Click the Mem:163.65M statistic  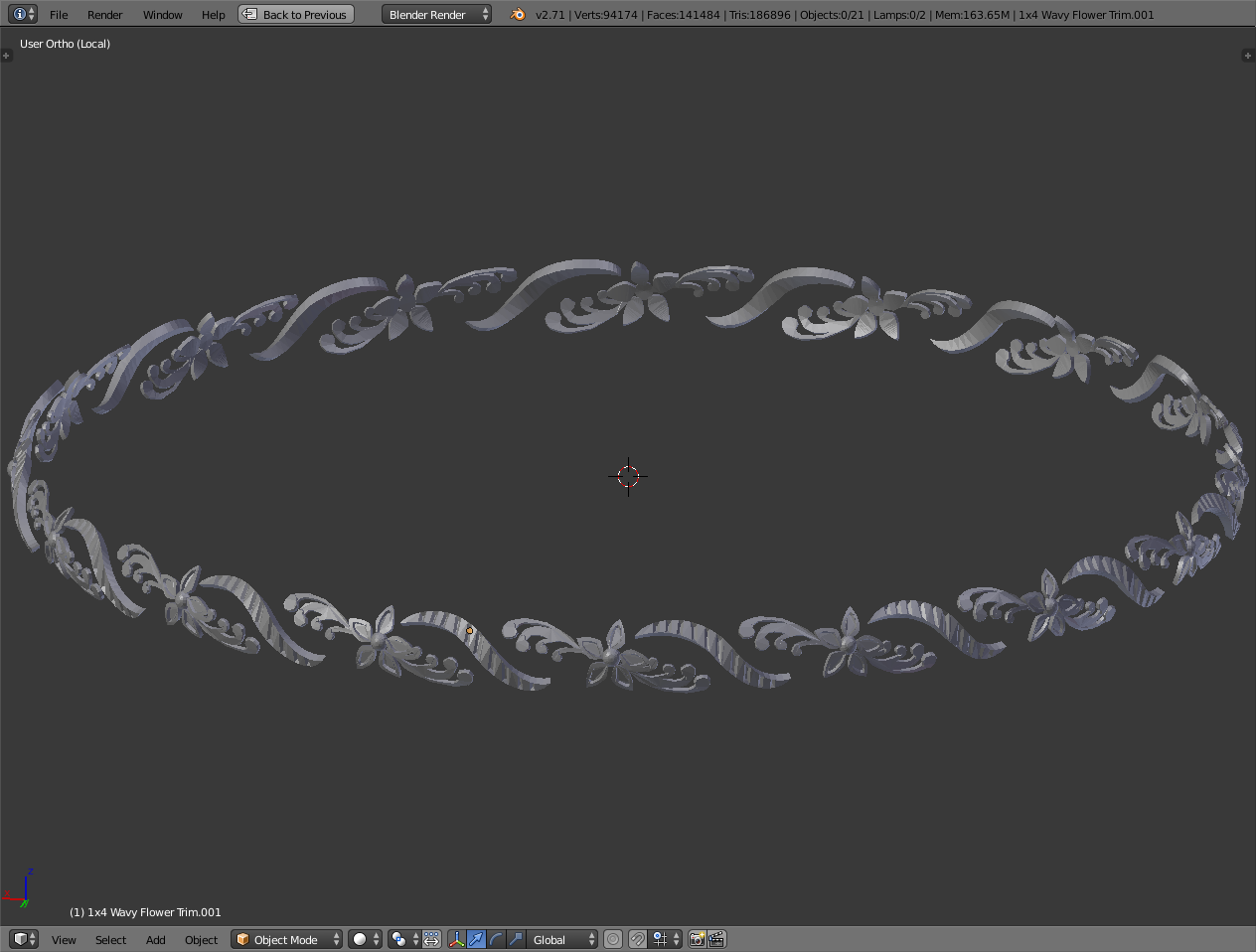tap(972, 15)
